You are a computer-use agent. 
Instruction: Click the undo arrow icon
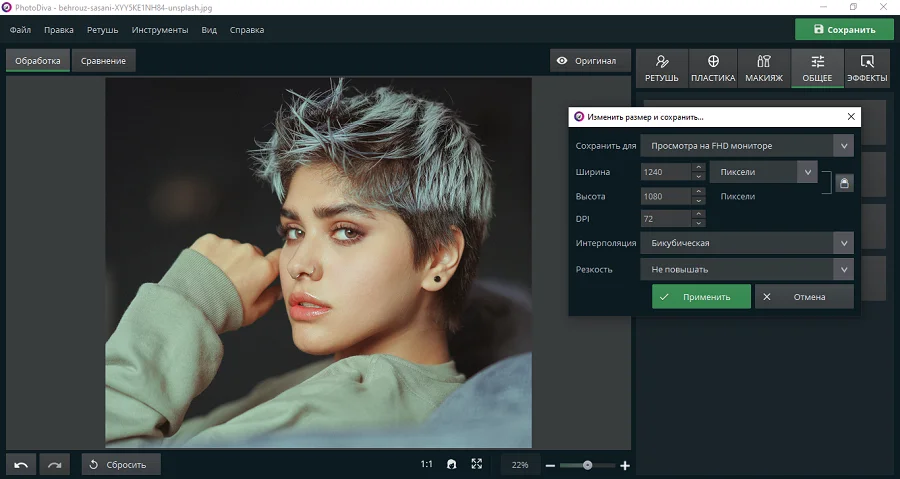(22, 464)
